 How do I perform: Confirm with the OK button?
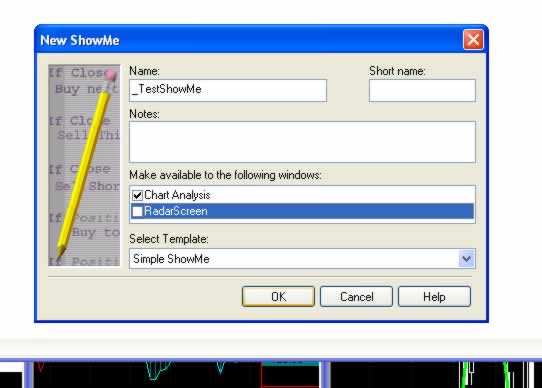(278, 297)
